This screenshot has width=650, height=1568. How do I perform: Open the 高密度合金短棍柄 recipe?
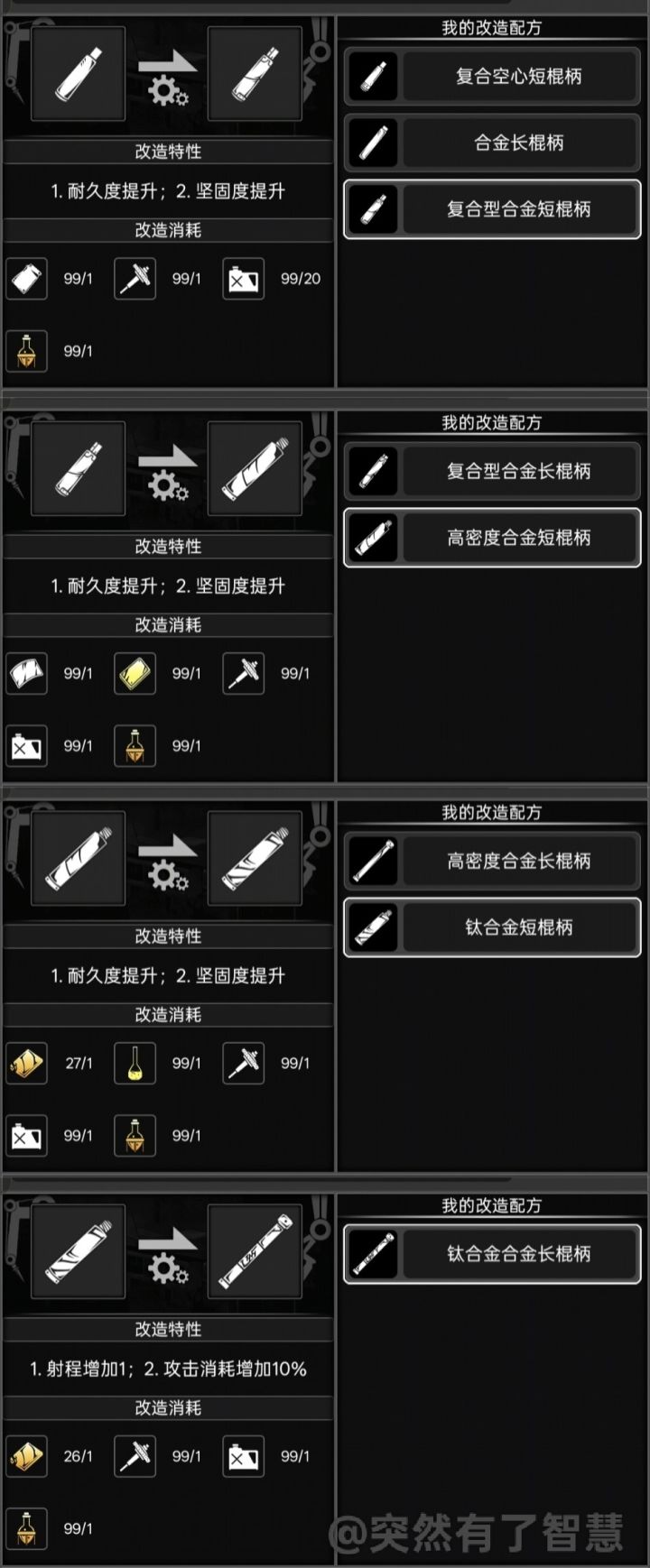point(492,538)
